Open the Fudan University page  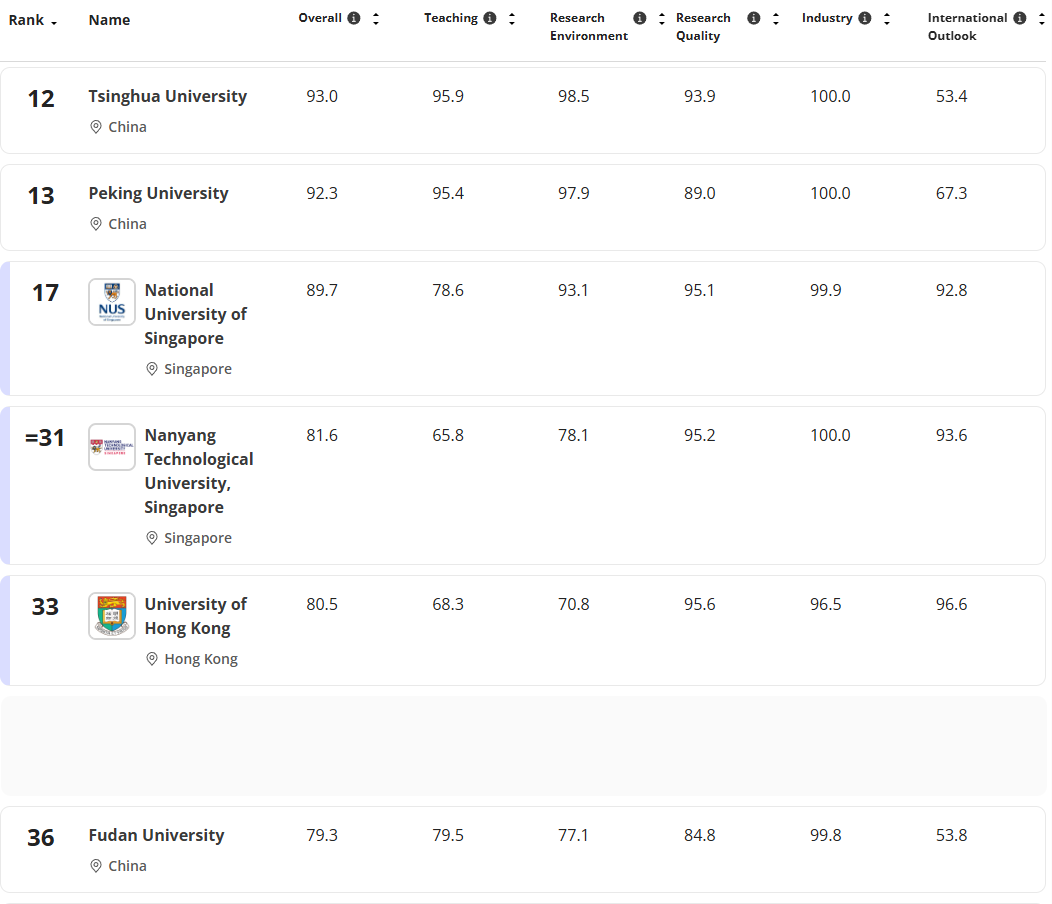click(156, 835)
